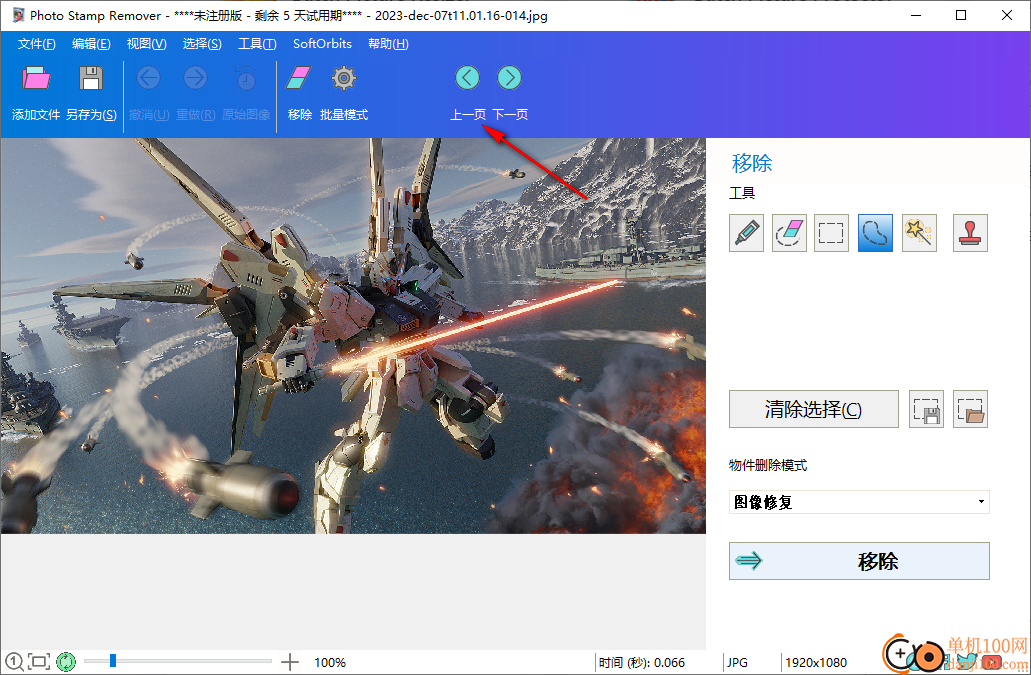The height and width of the screenshot is (675, 1031).
Task: Click the Remove (移除) eraser toolbar icon
Action: pyautogui.click(x=299, y=78)
